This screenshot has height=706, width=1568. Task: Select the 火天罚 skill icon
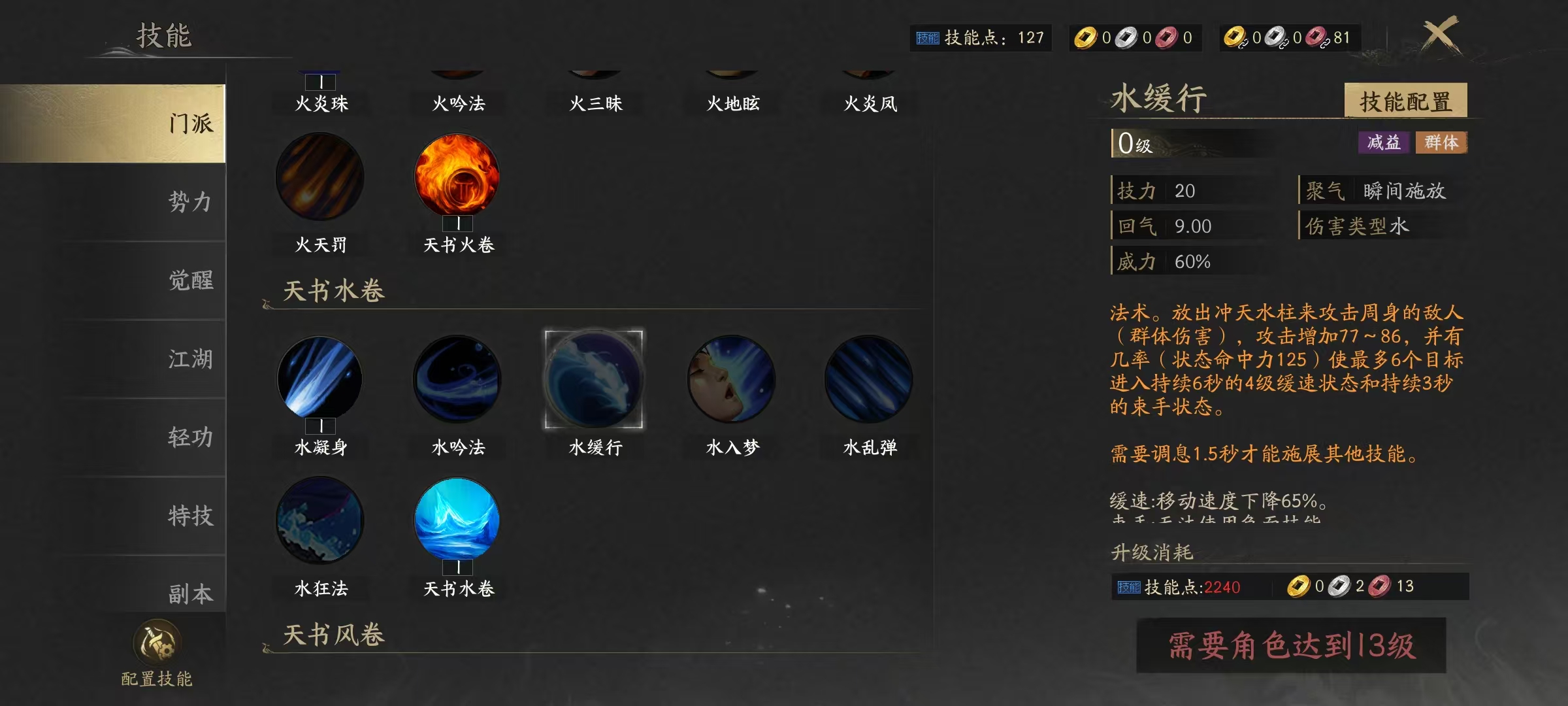click(x=320, y=176)
